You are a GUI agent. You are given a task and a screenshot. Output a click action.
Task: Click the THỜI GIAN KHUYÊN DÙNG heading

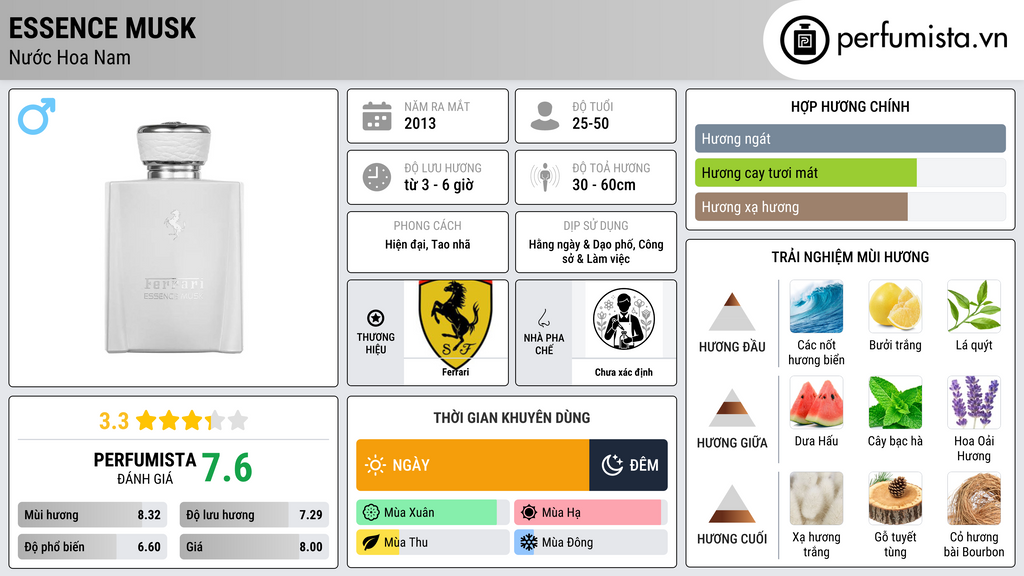point(512,418)
